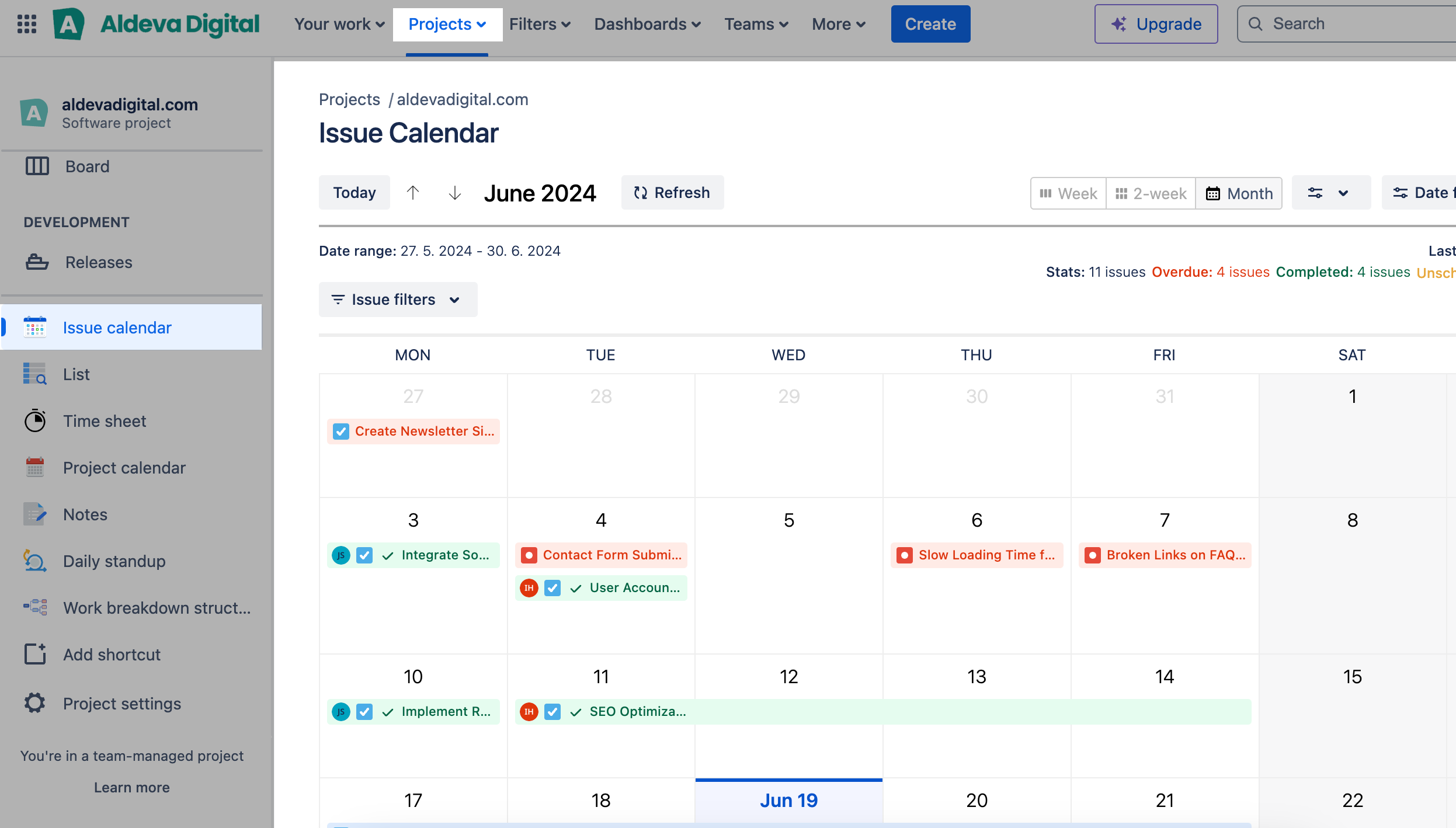Click the previous month up arrow
This screenshot has height=828, width=1456.
click(x=413, y=193)
